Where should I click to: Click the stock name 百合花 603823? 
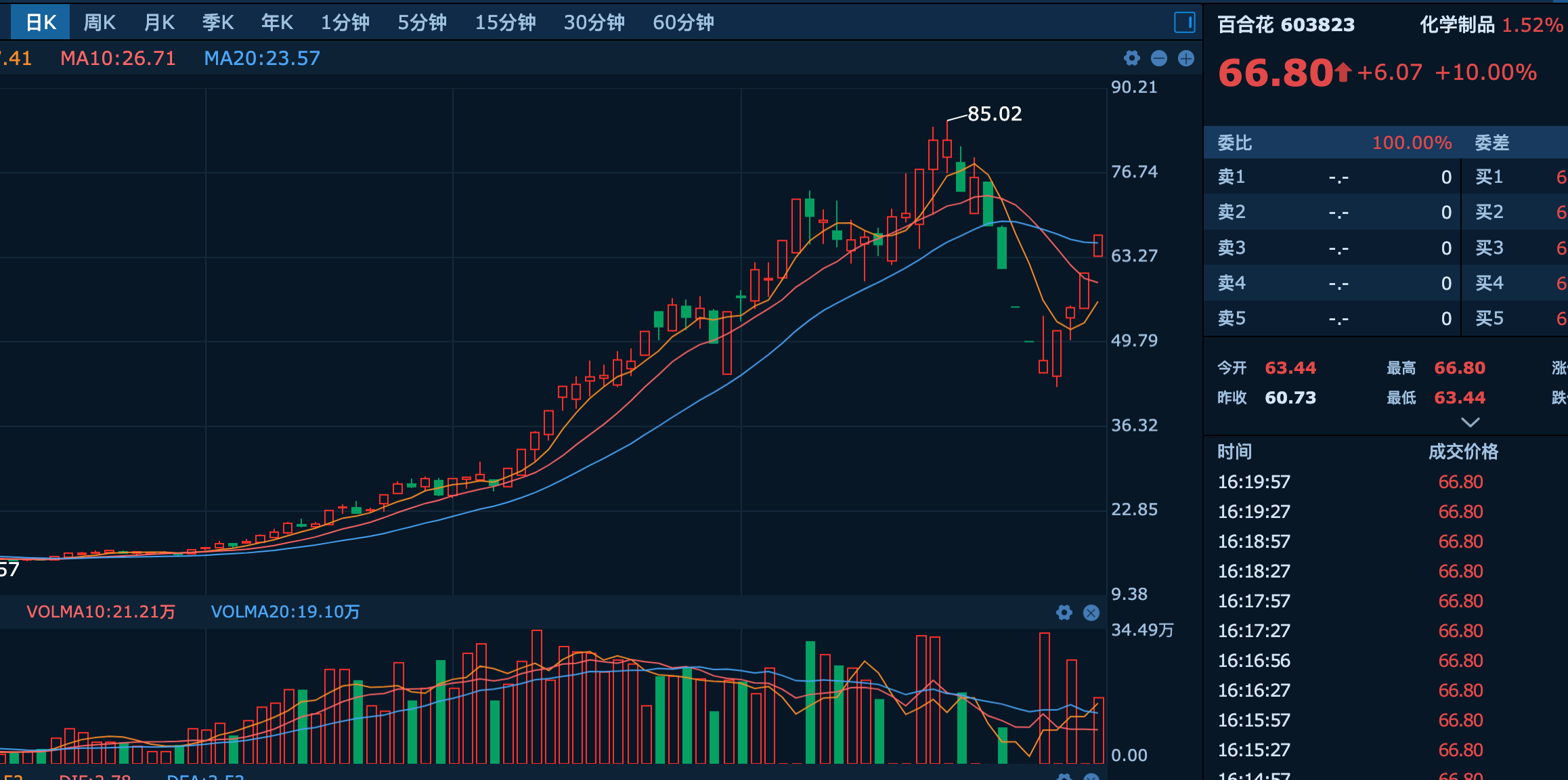[1286, 25]
